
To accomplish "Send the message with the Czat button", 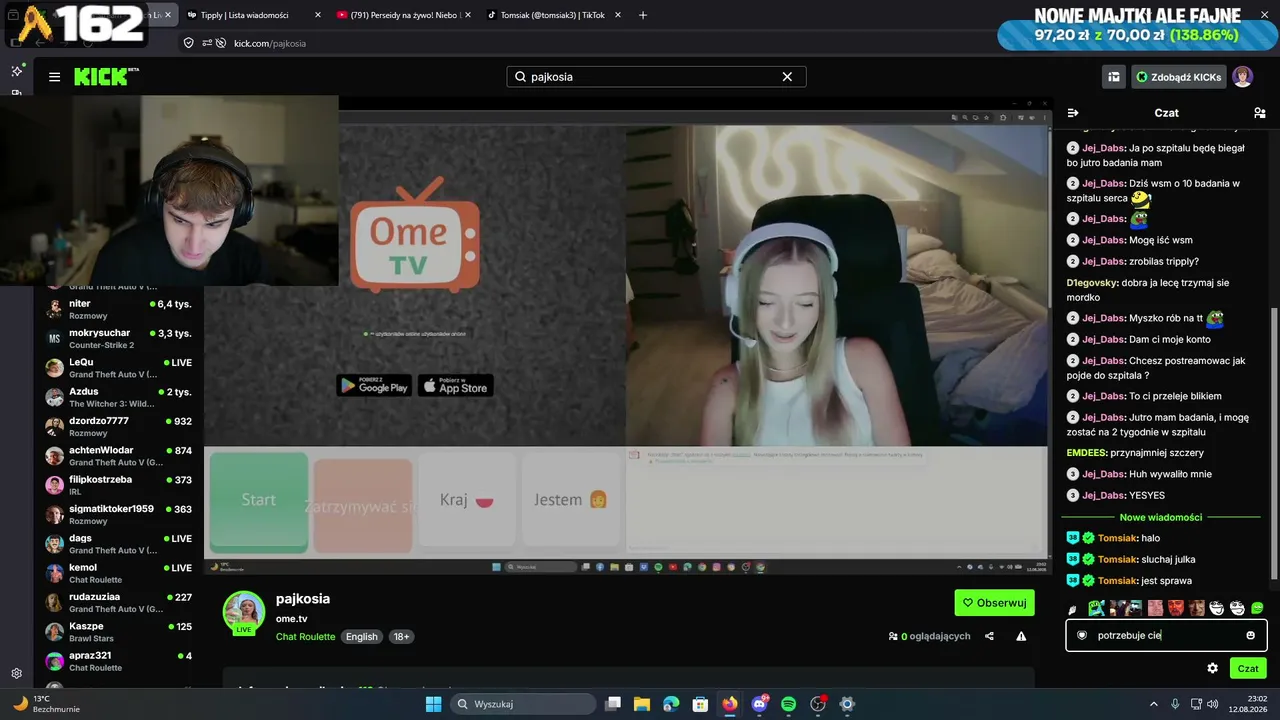I will coord(1248,668).
